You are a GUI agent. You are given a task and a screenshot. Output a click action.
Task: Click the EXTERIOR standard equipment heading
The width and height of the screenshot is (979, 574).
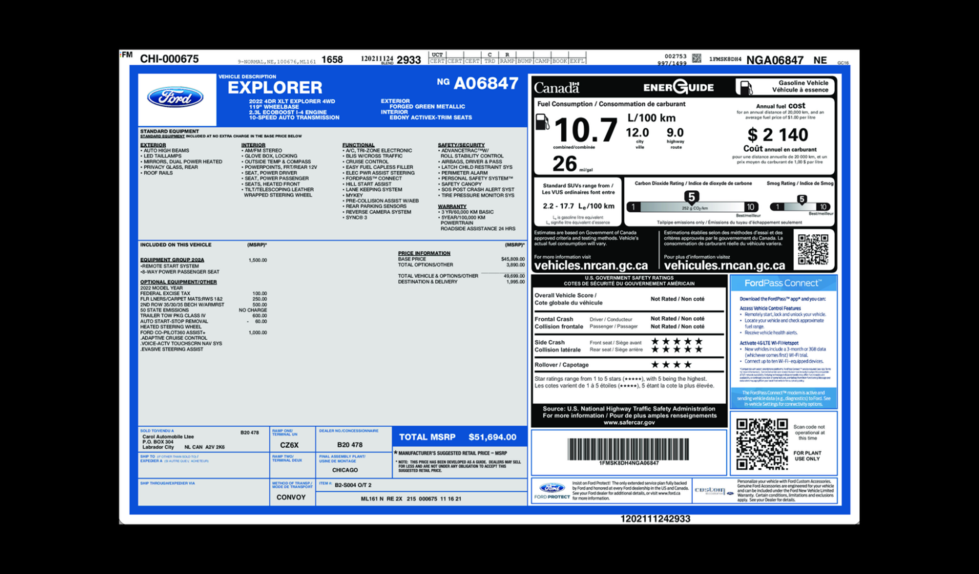coord(153,145)
